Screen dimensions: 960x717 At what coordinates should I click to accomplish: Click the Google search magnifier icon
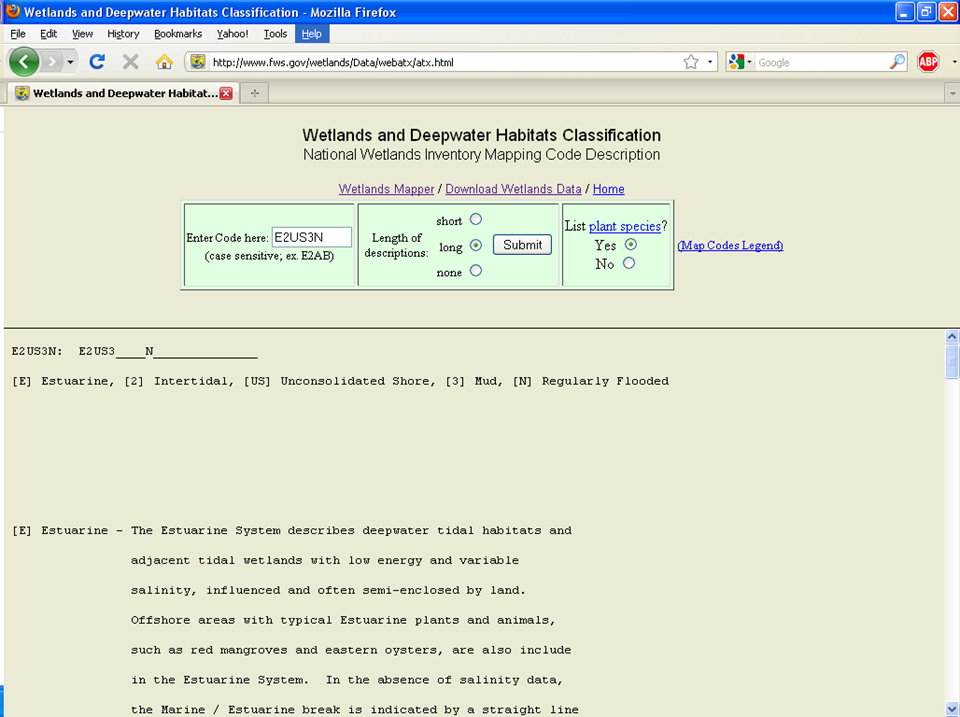coord(897,61)
